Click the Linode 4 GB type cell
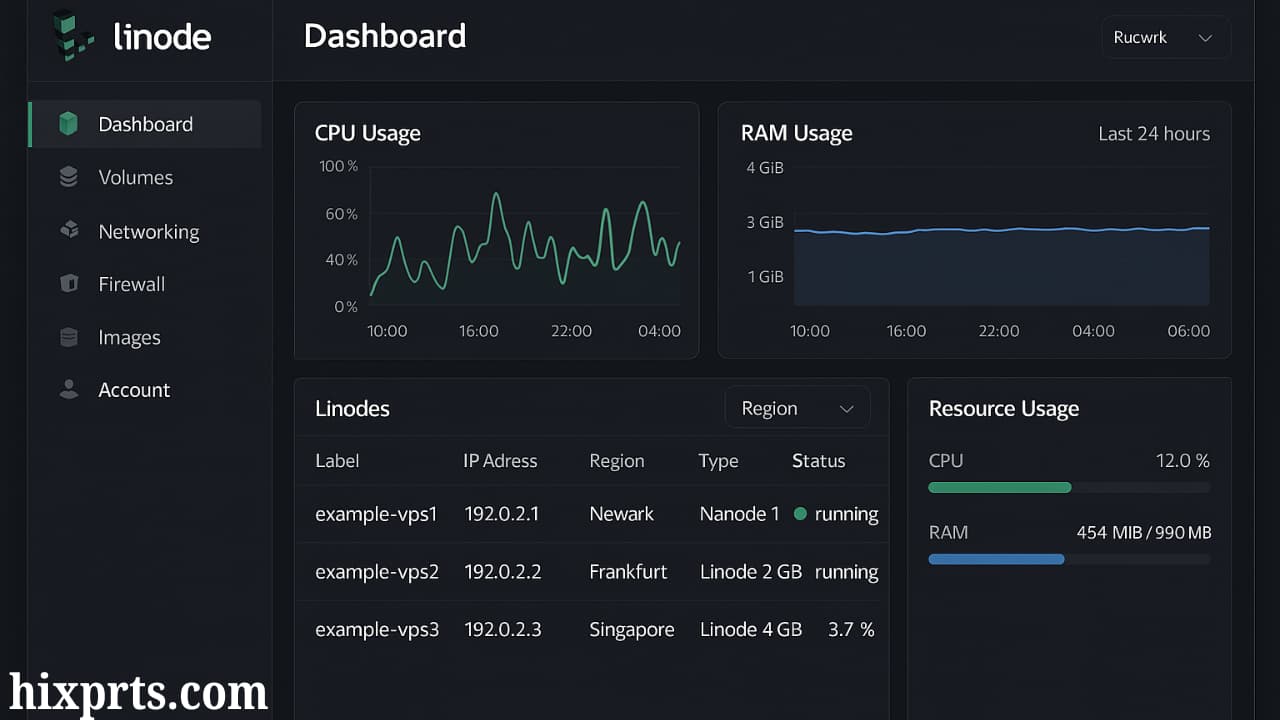 [x=751, y=629]
